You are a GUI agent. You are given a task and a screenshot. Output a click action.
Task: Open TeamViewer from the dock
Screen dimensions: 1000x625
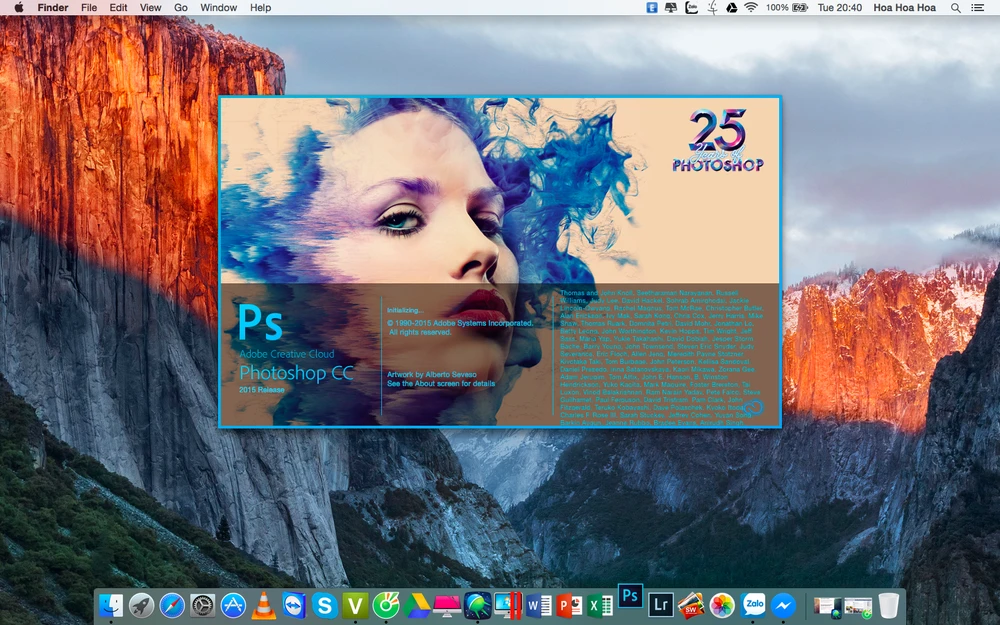294,605
